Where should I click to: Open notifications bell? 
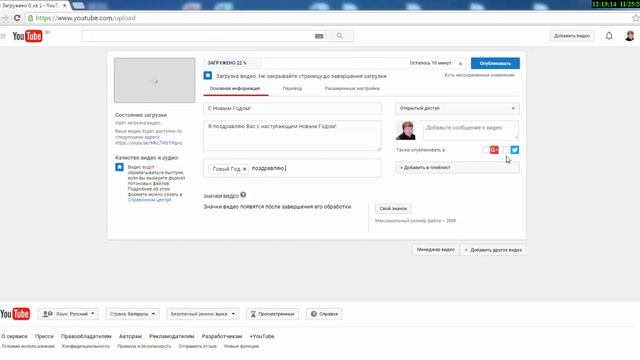tap(609, 36)
